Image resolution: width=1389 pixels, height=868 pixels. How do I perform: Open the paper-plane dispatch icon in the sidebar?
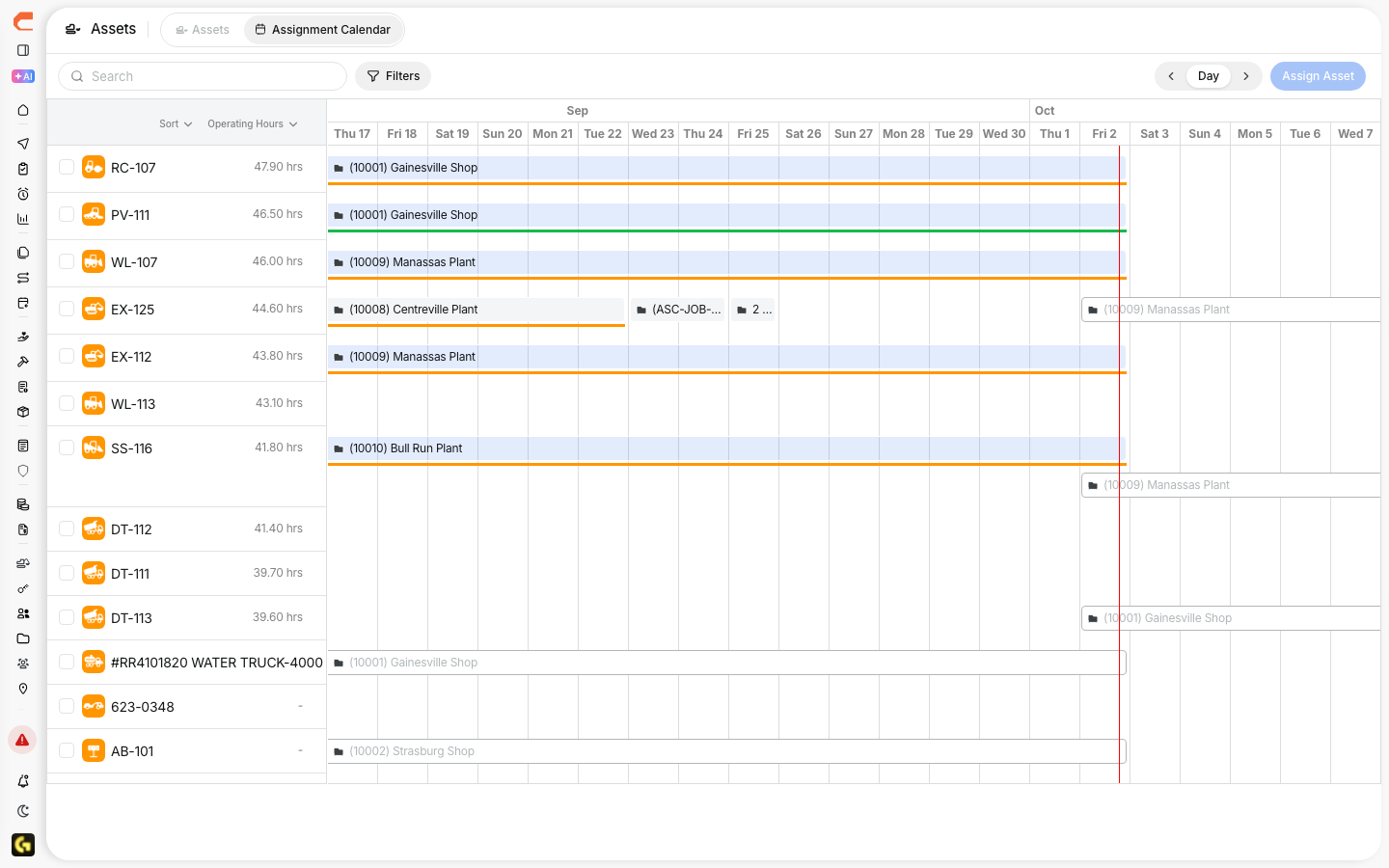[x=23, y=144]
